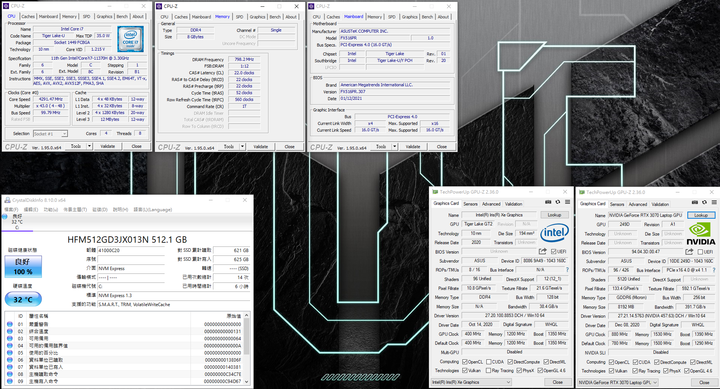Click Validate in the CPU-Z CPU window
The image size is (720, 389).
point(107,146)
